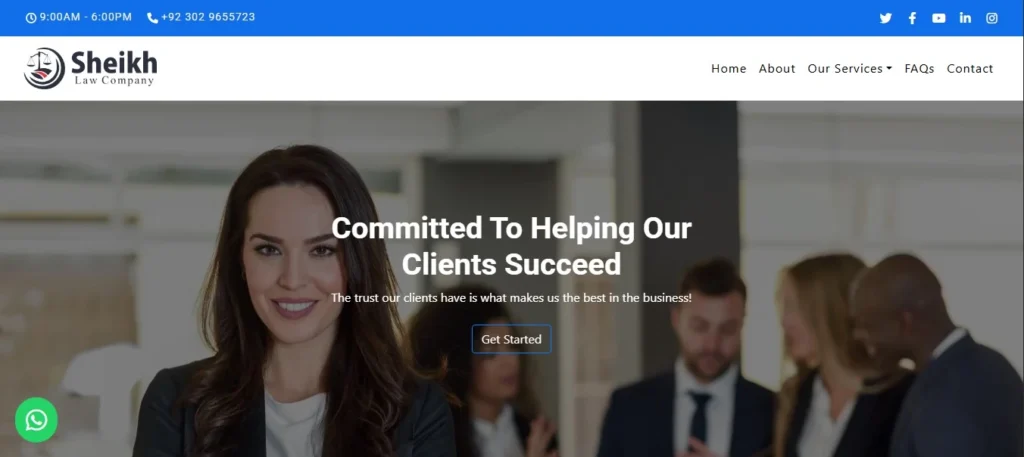The height and width of the screenshot is (457, 1024).
Task: Click the LinkedIn icon in top bar
Action: point(965,18)
